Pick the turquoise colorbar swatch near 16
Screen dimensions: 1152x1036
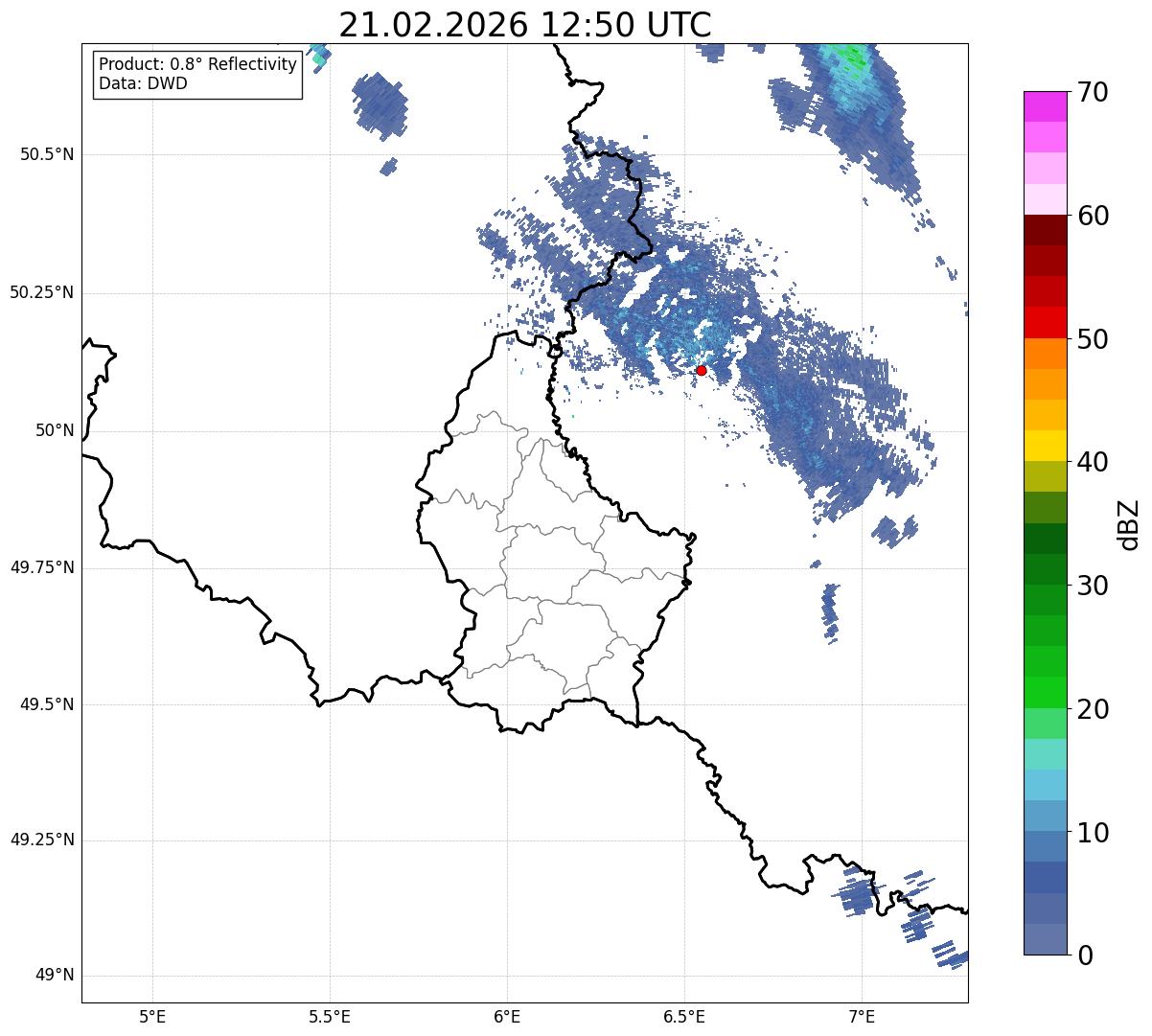[1045, 754]
